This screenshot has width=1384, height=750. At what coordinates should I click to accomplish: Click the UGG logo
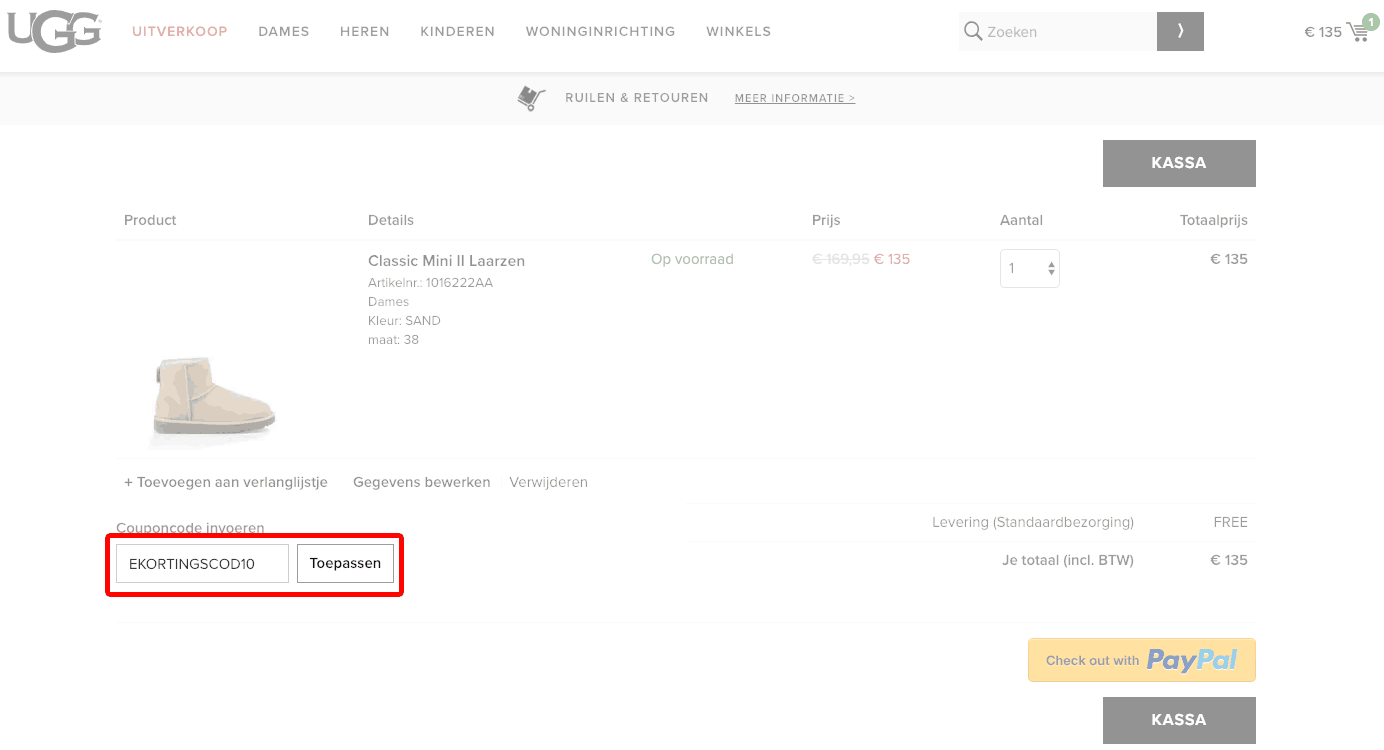pyautogui.click(x=54, y=31)
